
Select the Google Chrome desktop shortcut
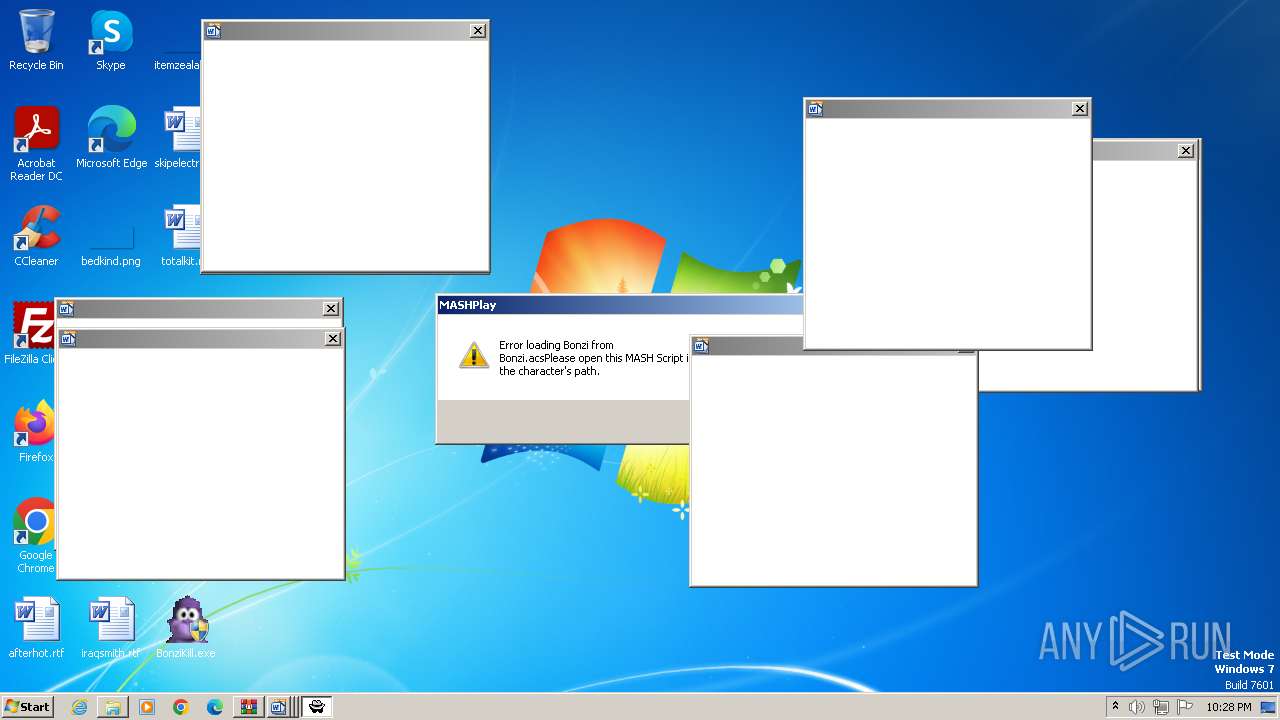point(36,535)
